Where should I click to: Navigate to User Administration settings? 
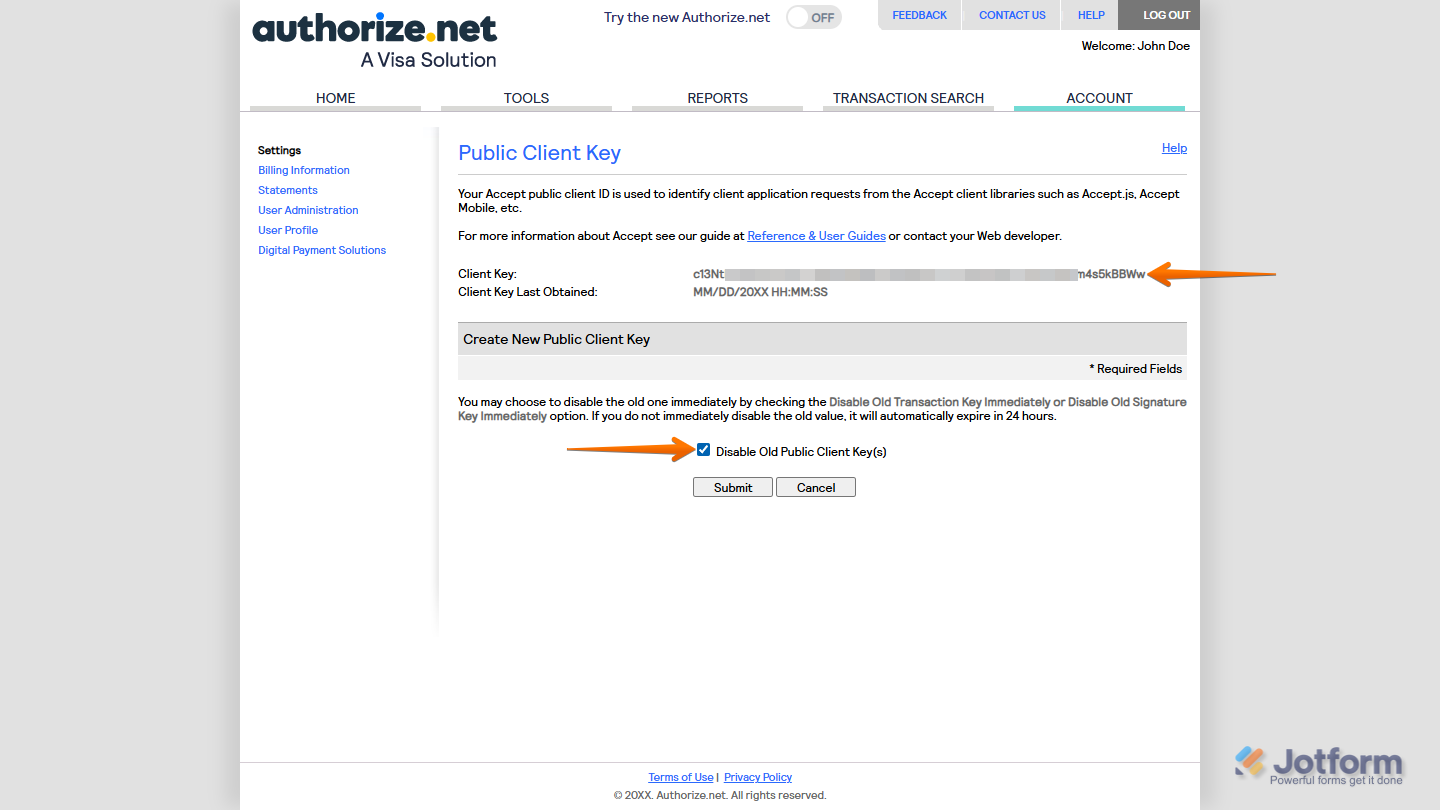point(308,210)
